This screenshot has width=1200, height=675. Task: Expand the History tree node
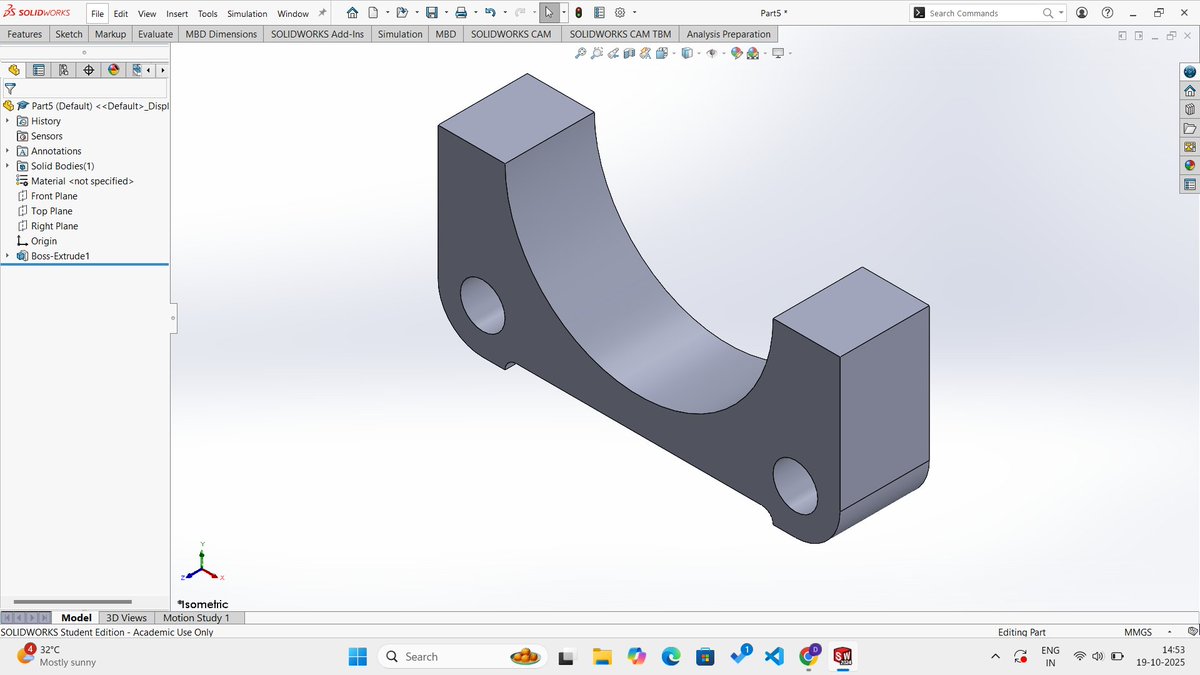(8, 121)
